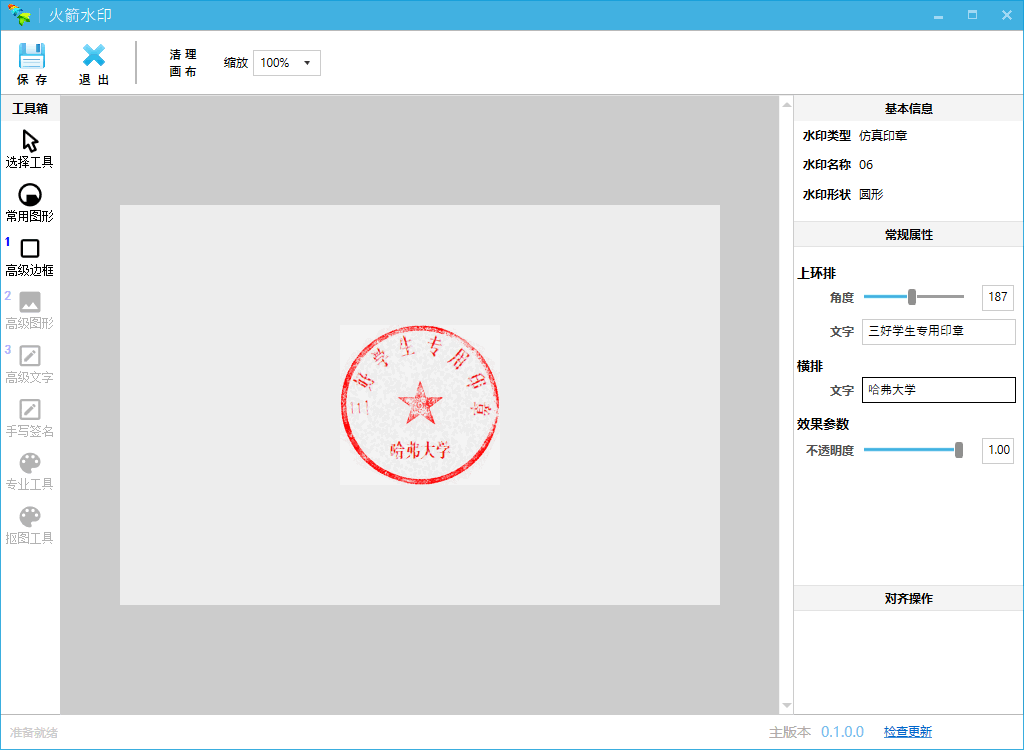Collapse the 常规属性 panel section
Image resolution: width=1024 pixels, height=750 pixels.
[907, 233]
